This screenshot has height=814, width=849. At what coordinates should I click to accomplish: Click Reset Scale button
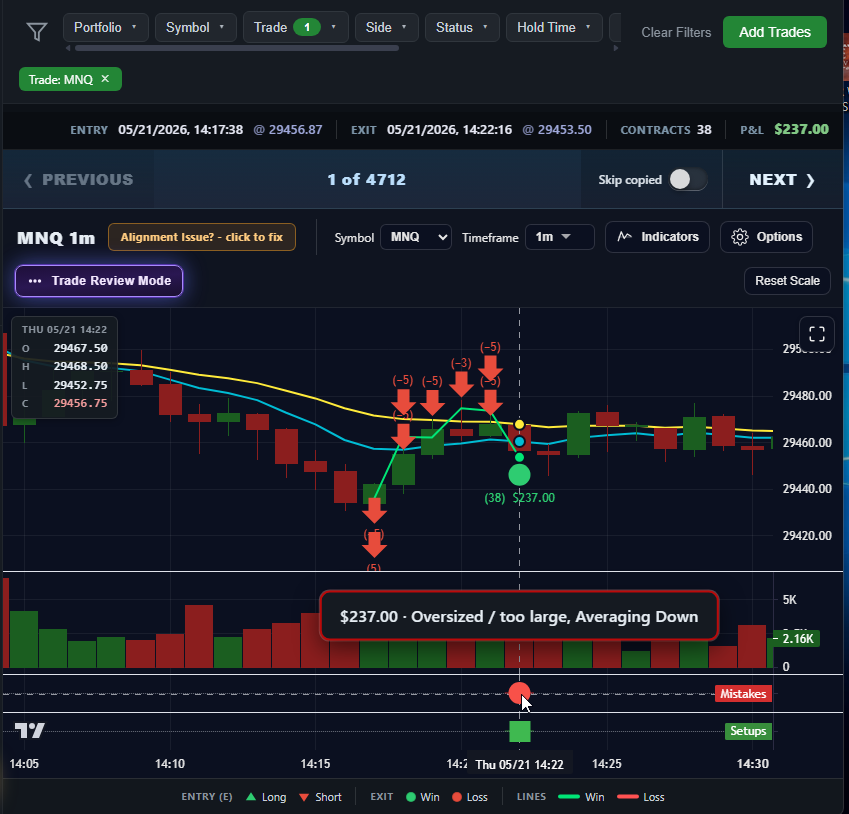point(787,281)
